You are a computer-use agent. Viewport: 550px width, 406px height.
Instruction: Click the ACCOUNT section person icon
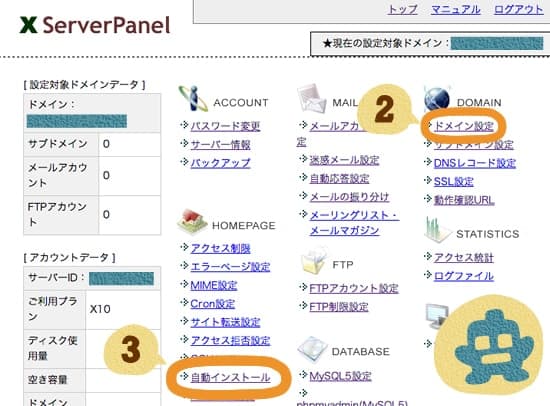[193, 98]
